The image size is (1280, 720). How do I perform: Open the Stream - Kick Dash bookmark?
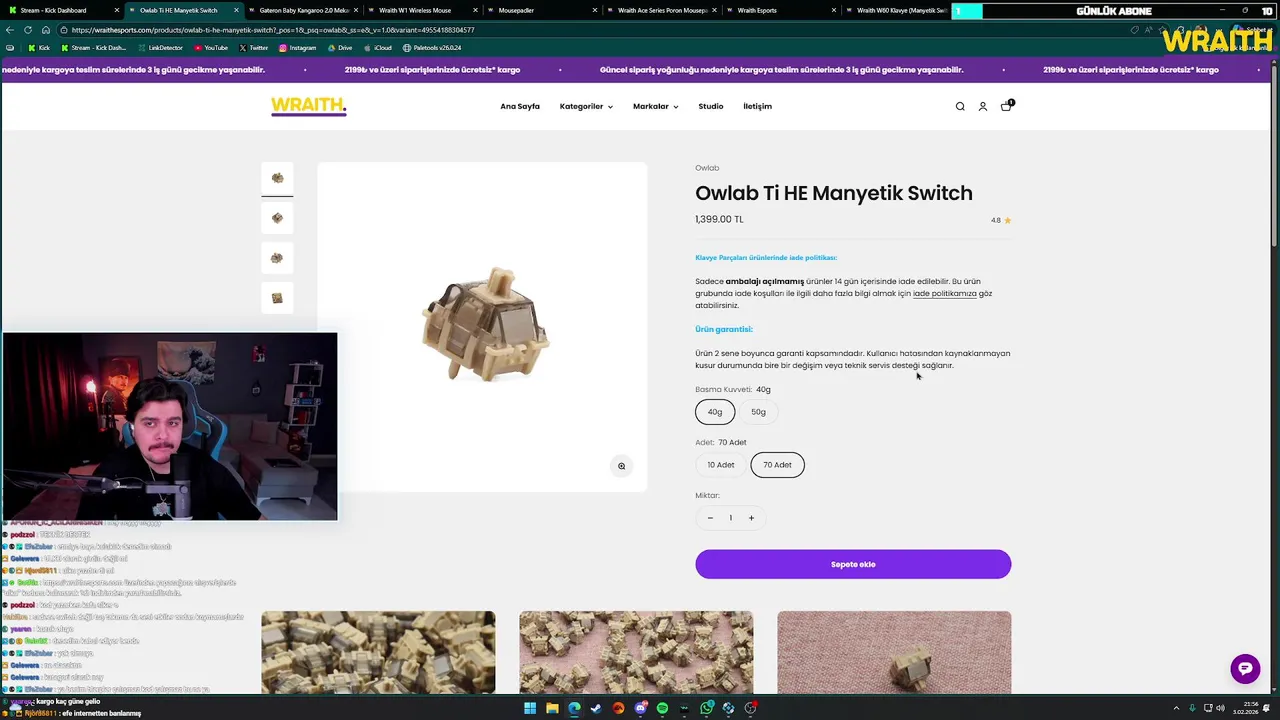point(93,48)
